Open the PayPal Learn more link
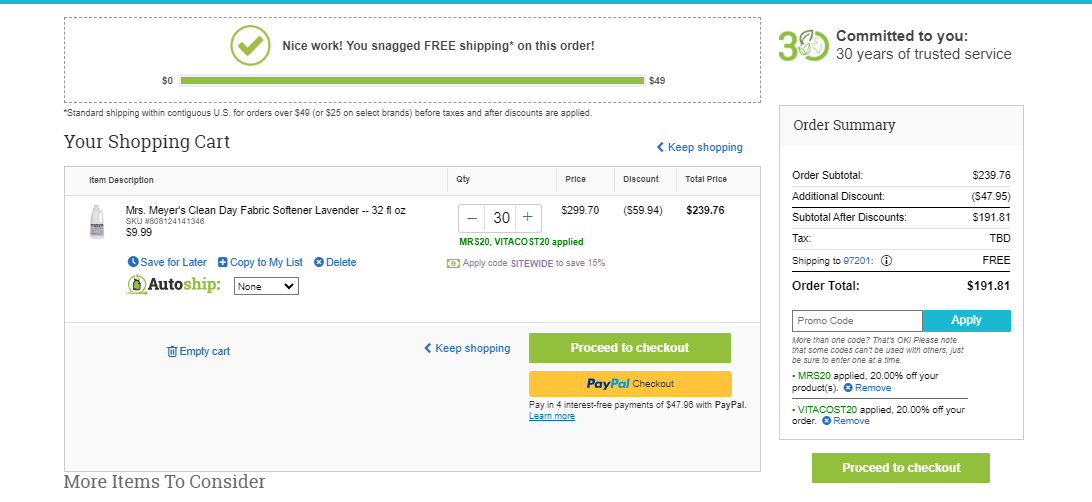The width and height of the screenshot is (1092, 502). tap(552, 416)
